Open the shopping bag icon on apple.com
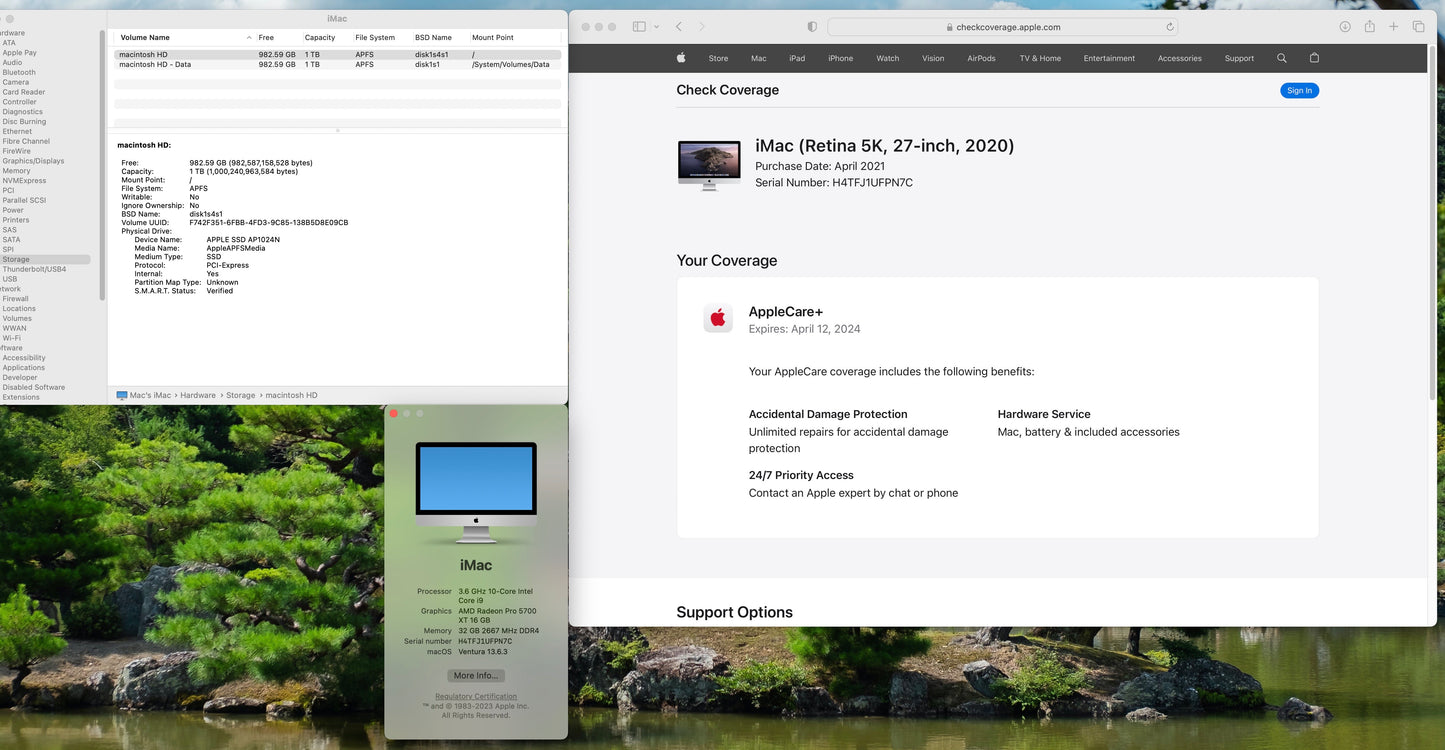1445x750 pixels. (x=1315, y=58)
